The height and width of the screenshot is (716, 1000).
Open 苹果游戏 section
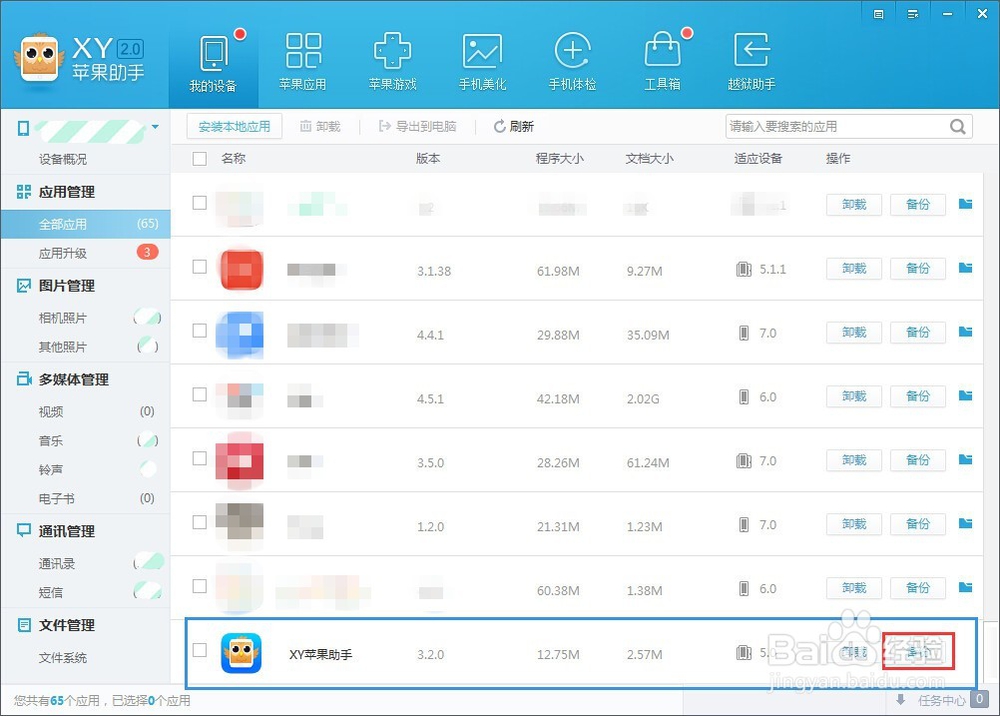pyautogui.click(x=392, y=62)
